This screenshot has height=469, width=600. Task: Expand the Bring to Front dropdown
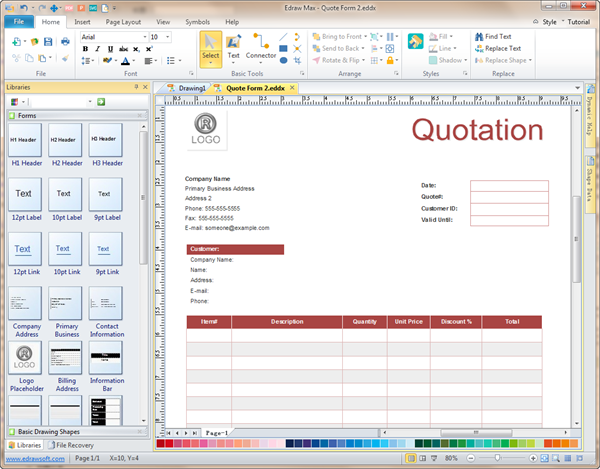click(365, 36)
